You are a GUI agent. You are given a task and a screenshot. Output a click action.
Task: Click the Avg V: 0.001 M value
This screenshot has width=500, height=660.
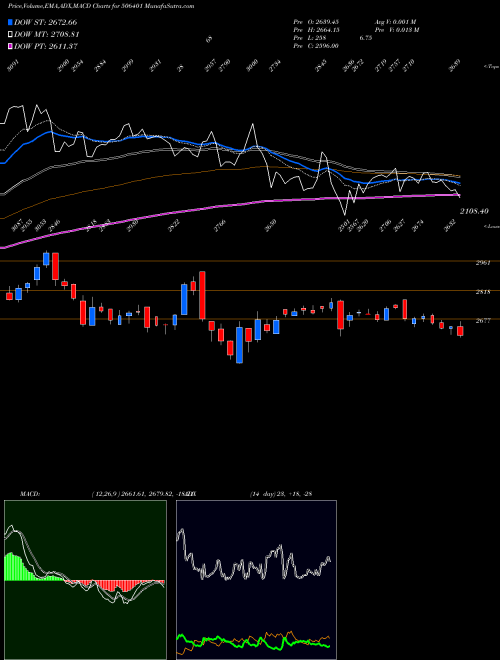point(396,22)
